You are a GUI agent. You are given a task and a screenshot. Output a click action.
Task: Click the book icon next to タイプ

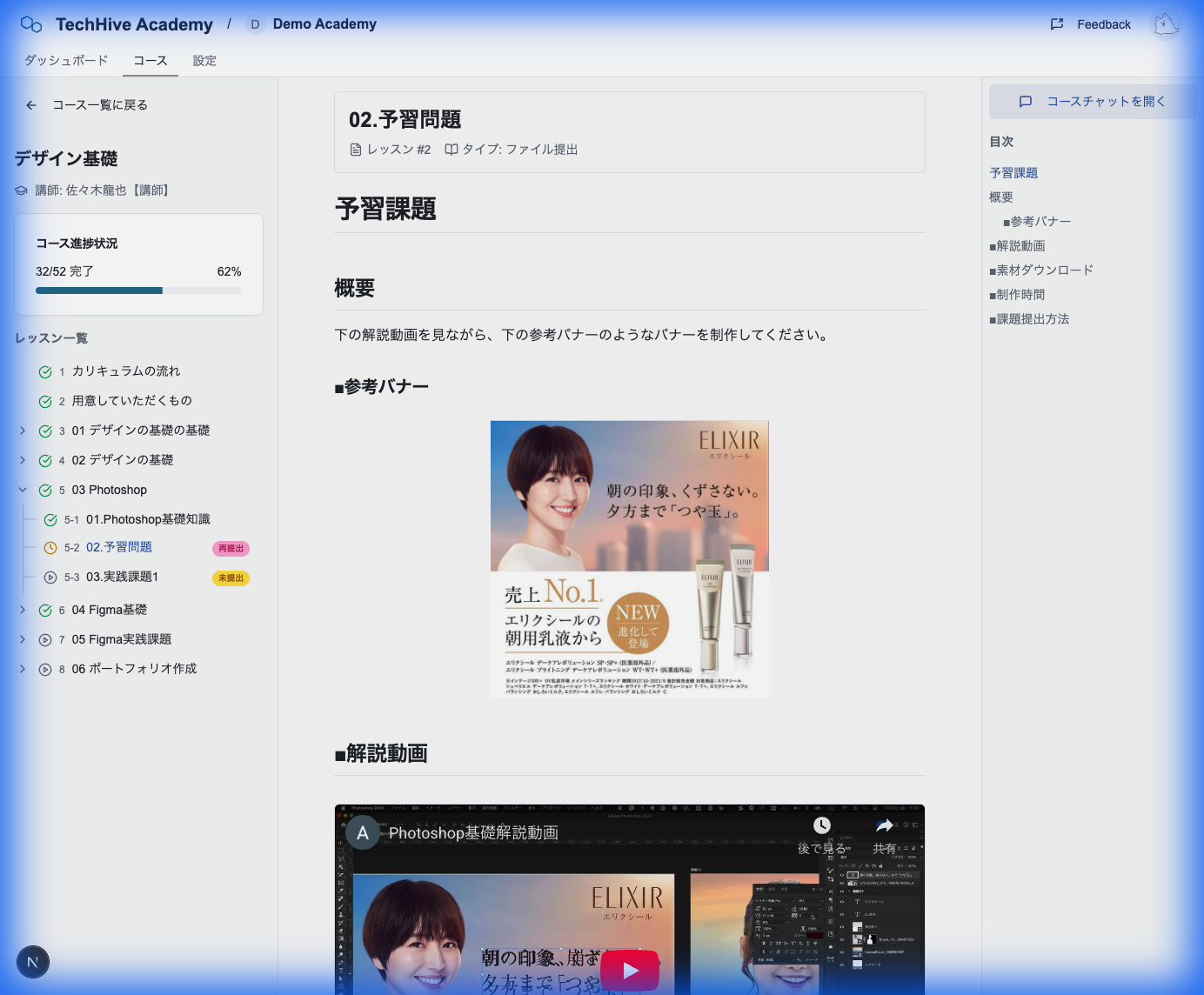coord(451,150)
